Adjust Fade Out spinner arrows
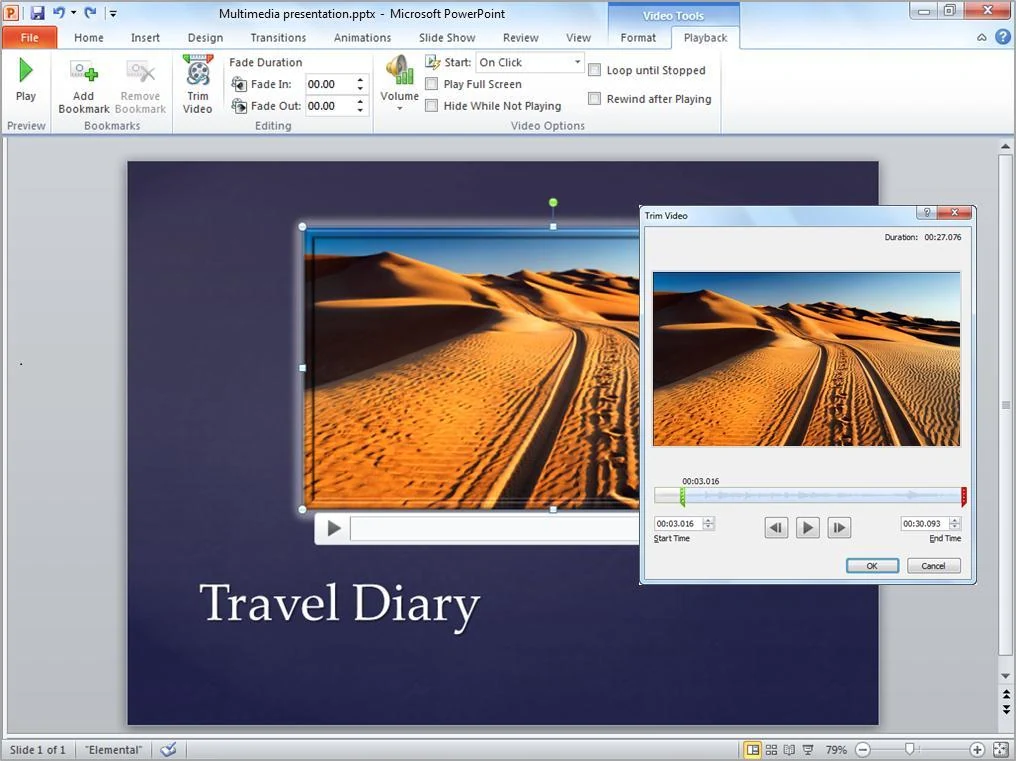This screenshot has height=761, width=1016. (360, 106)
